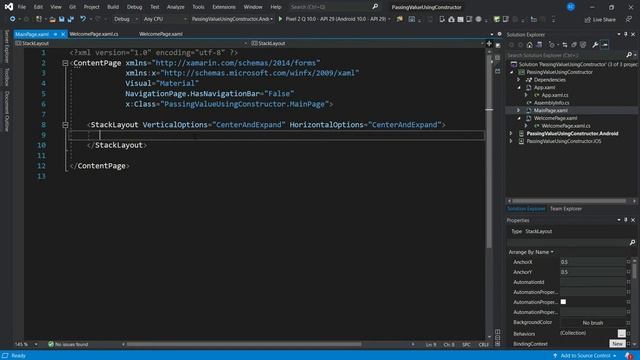Click the Behaviors collection ellipsis button
Viewport: 640px width, 360px height.
(x=621, y=333)
